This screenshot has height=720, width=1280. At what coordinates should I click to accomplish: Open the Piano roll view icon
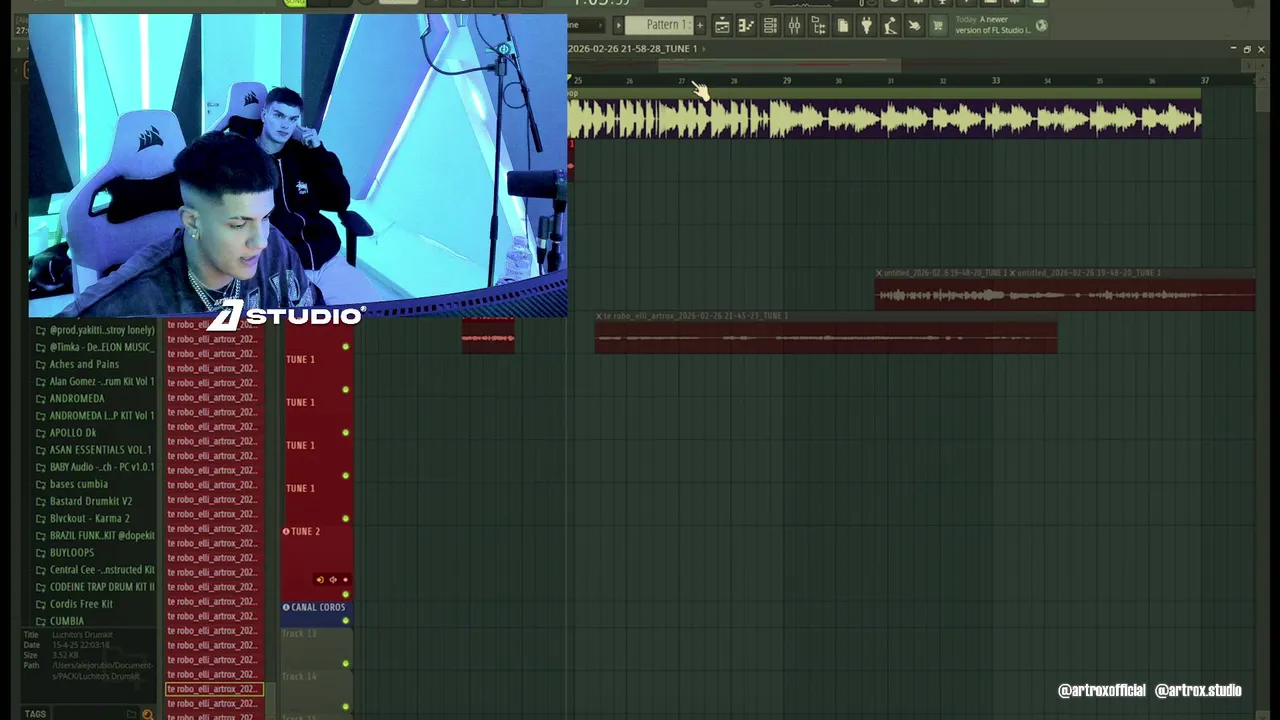(746, 26)
